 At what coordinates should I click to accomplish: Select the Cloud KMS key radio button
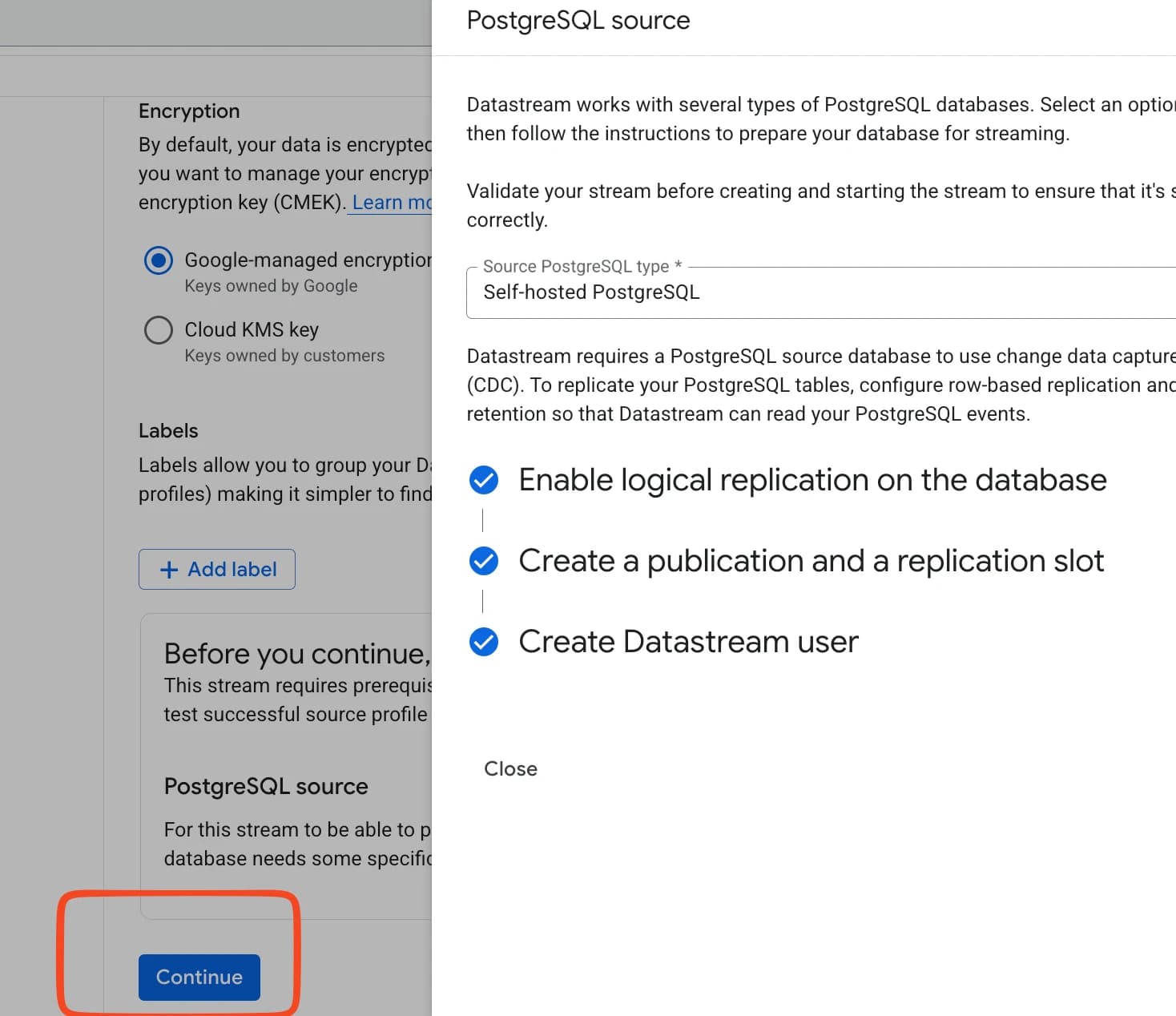159,330
